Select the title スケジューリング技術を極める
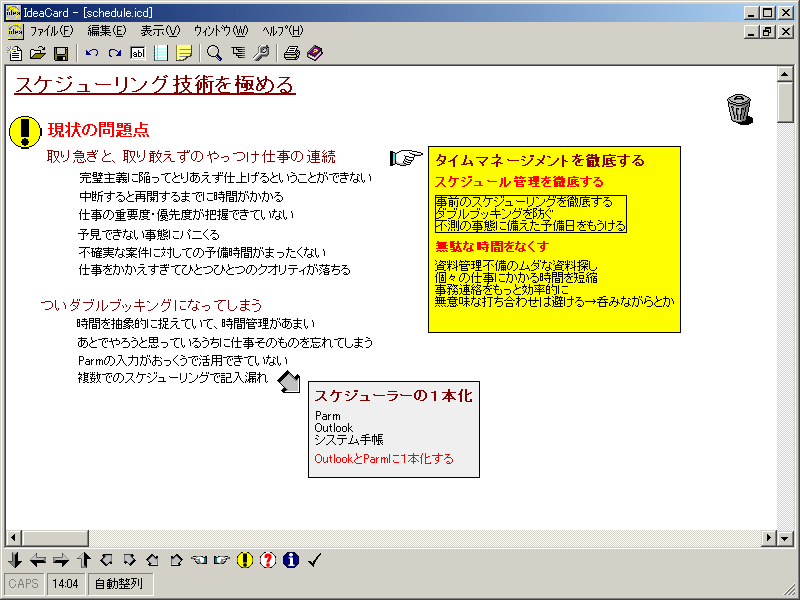This screenshot has width=800, height=600. click(155, 84)
